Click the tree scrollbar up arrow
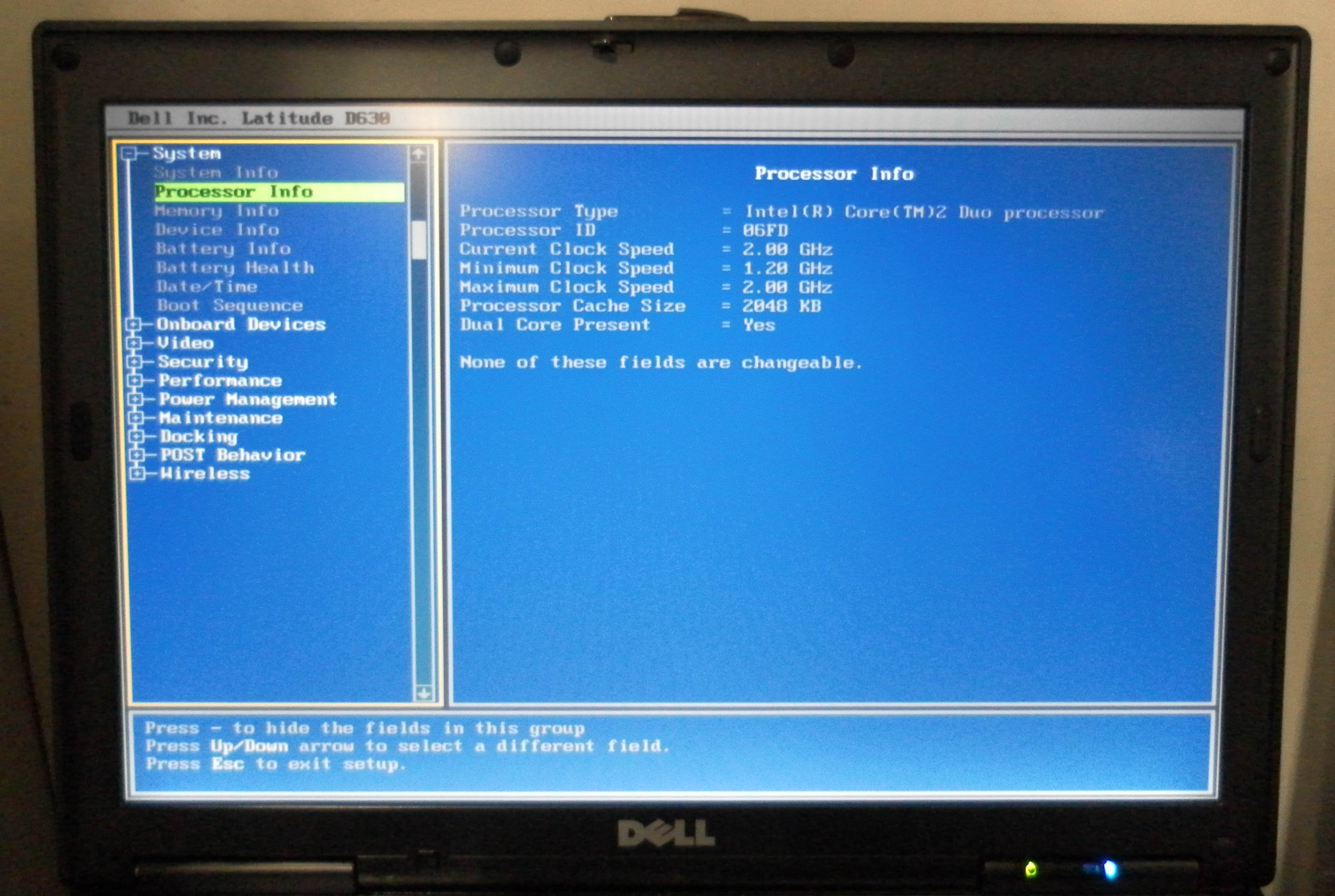 419,154
